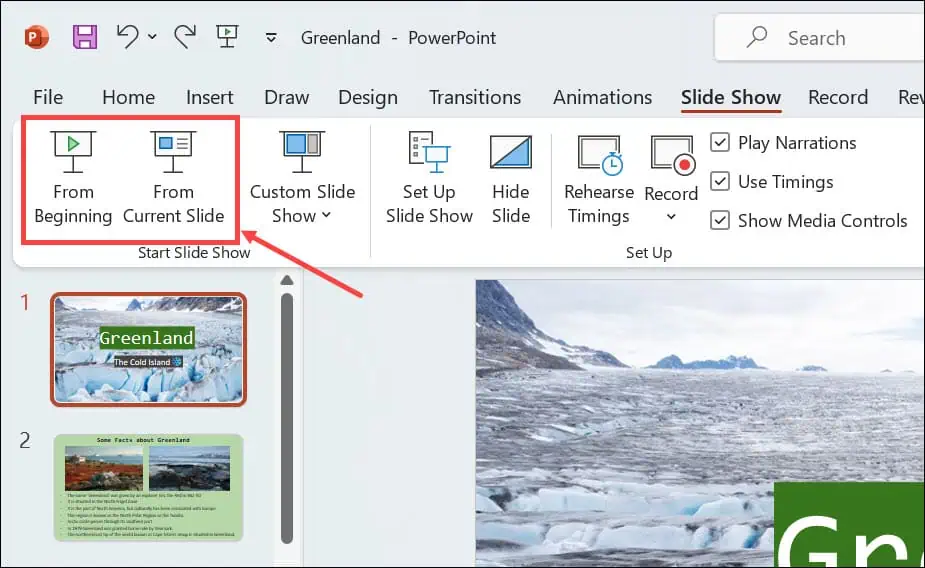Click the green title box on the slide

point(849,525)
